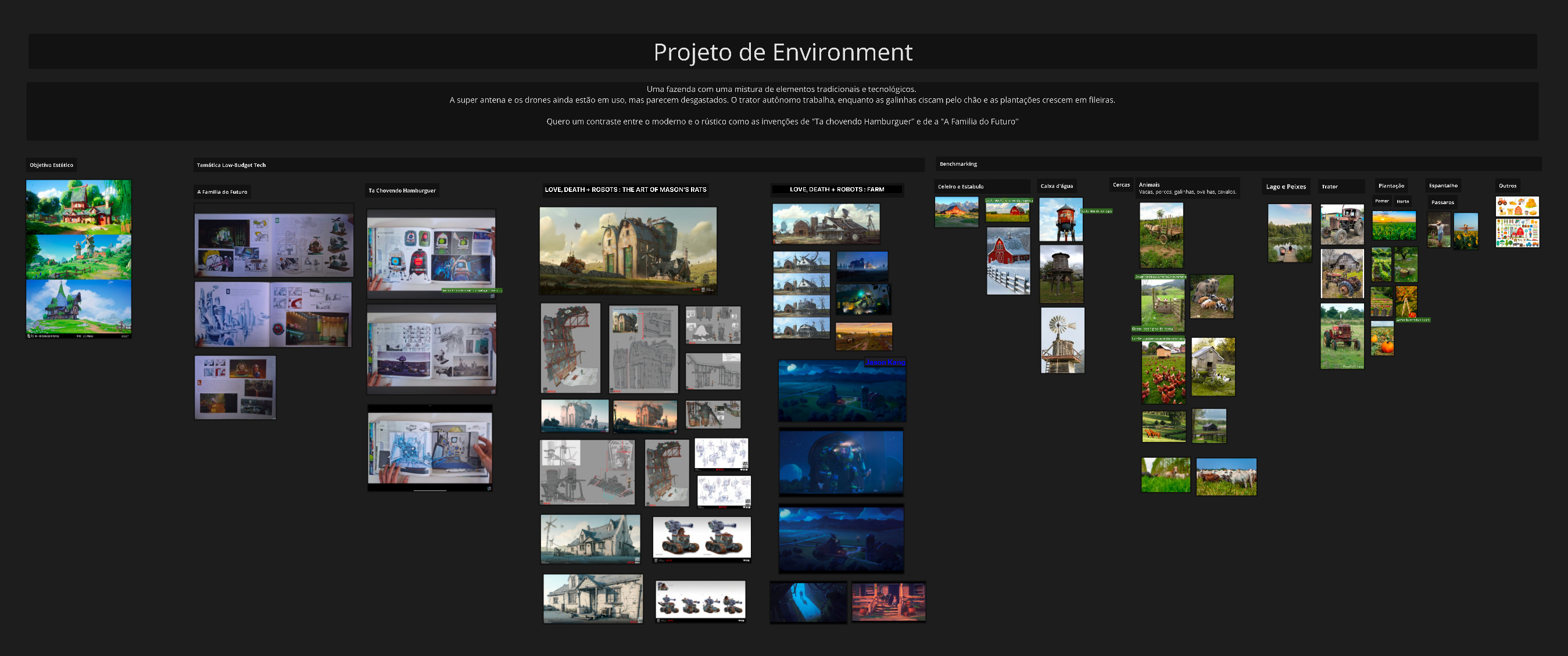The height and width of the screenshot is (656, 1568).
Task: Select the red tractor in field photo
Action: pyautogui.click(x=1342, y=336)
